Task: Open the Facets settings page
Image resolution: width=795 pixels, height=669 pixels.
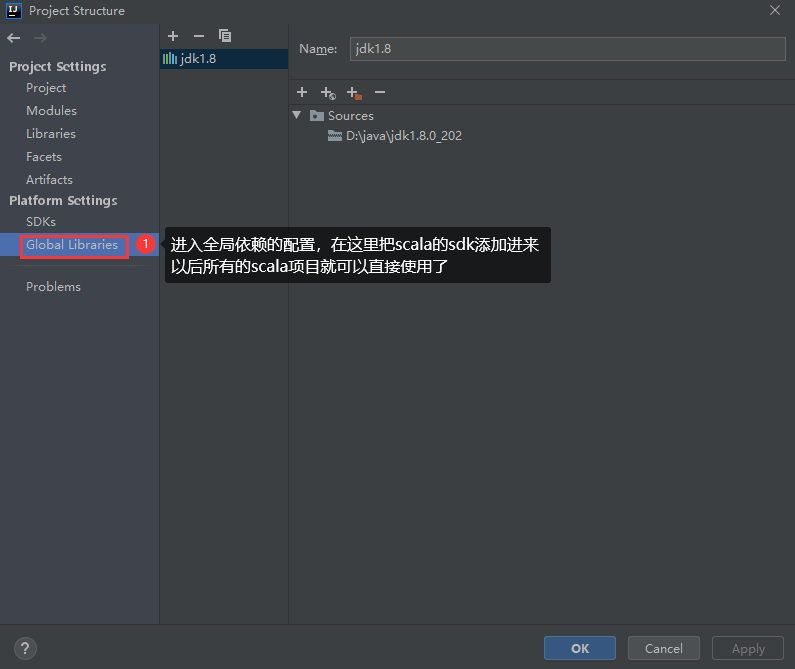Action: click(x=44, y=157)
